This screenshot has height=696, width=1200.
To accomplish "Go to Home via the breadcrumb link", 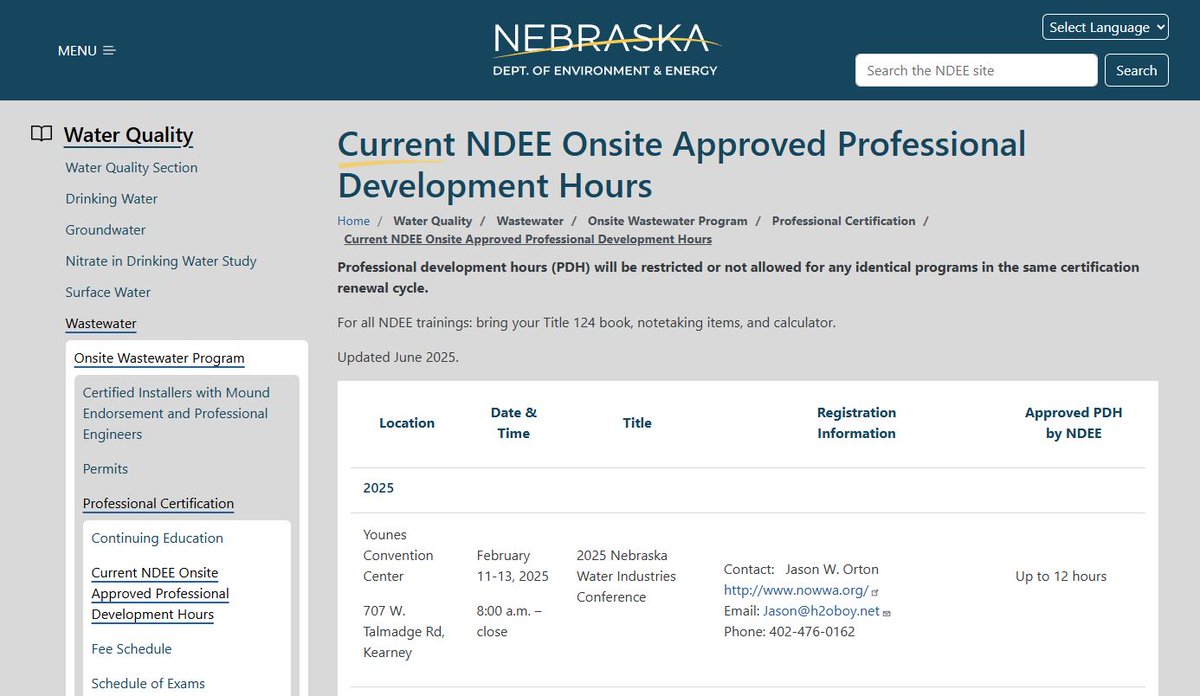I will 353,220.
